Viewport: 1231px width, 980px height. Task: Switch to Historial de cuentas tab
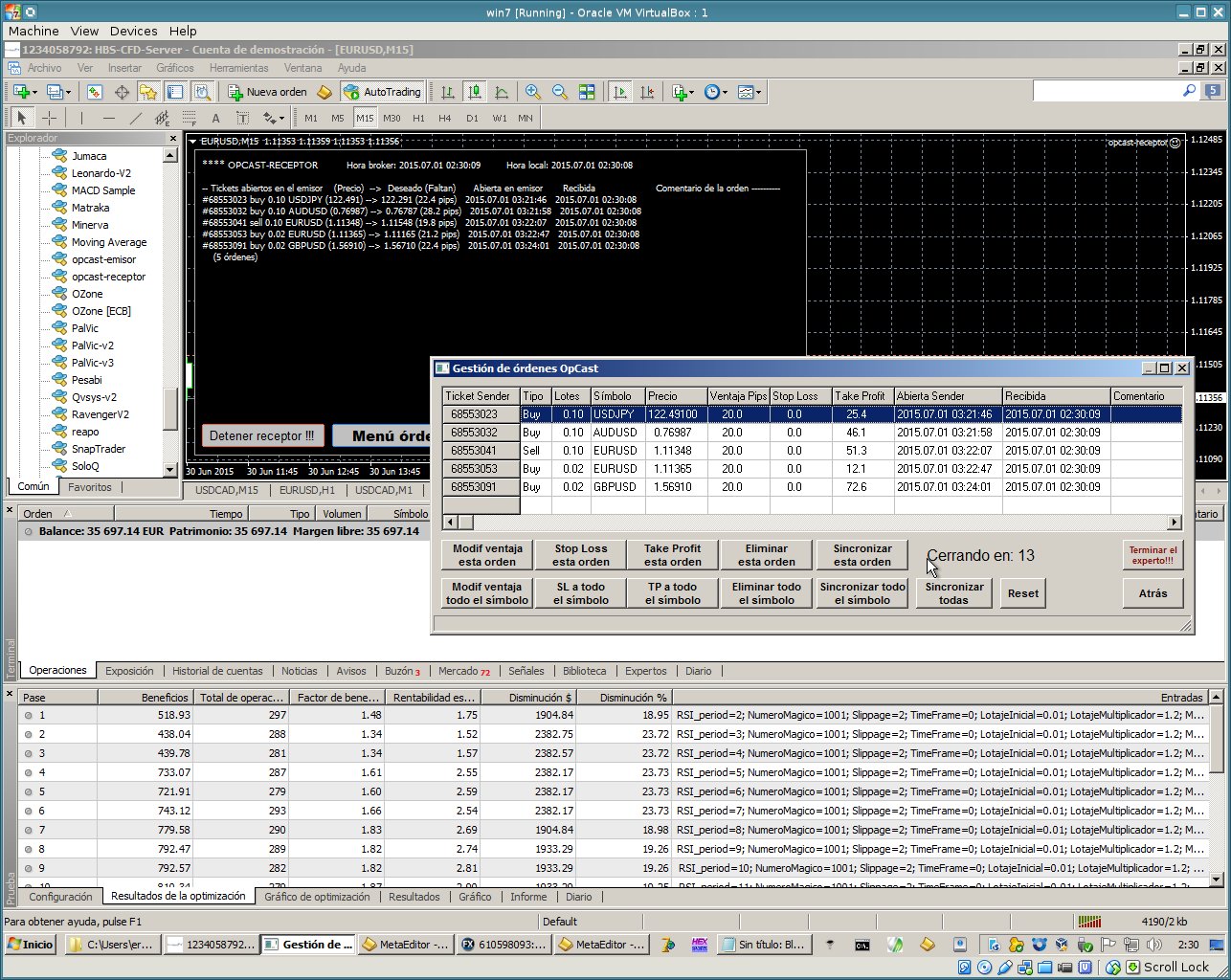(217, 671)
